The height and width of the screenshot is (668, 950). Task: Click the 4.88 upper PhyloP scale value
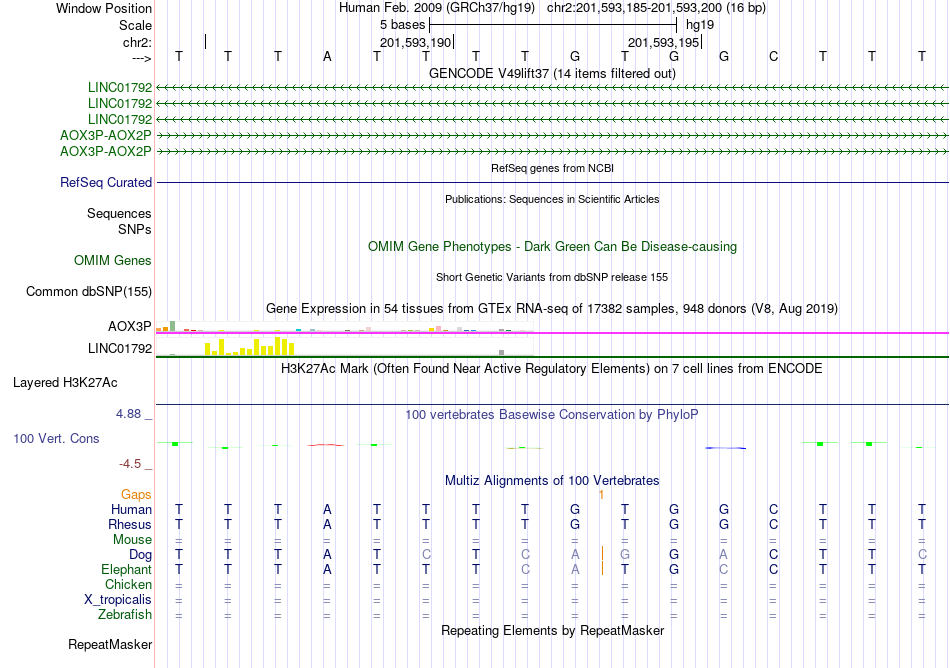coord(128,414)
